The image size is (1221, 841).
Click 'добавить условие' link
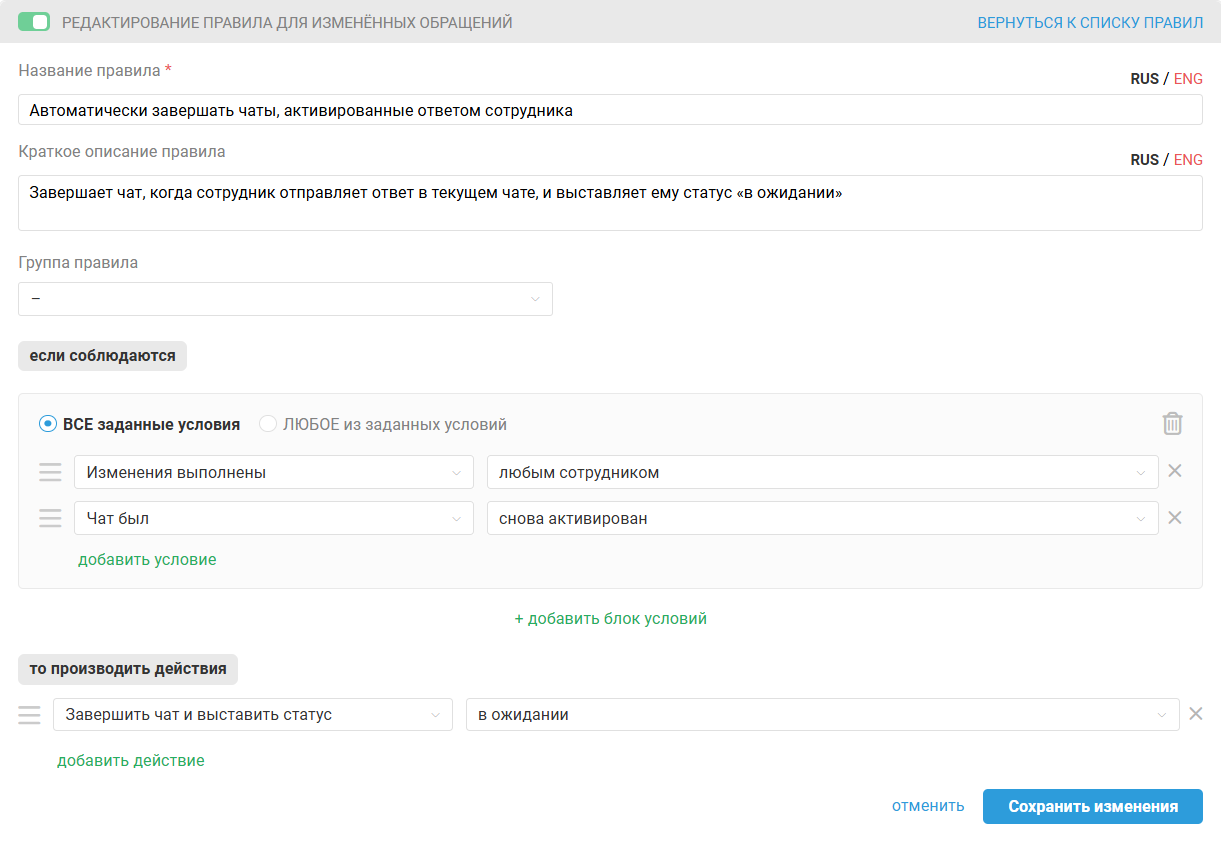pos(147,560)
